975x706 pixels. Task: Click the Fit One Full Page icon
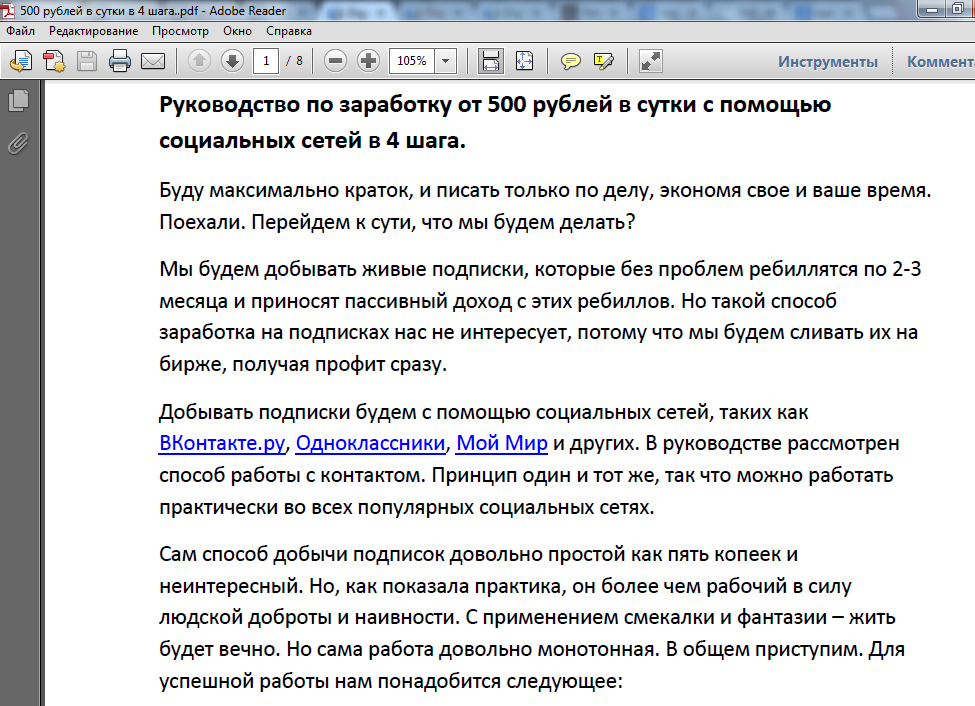click(x=525, y=61)
